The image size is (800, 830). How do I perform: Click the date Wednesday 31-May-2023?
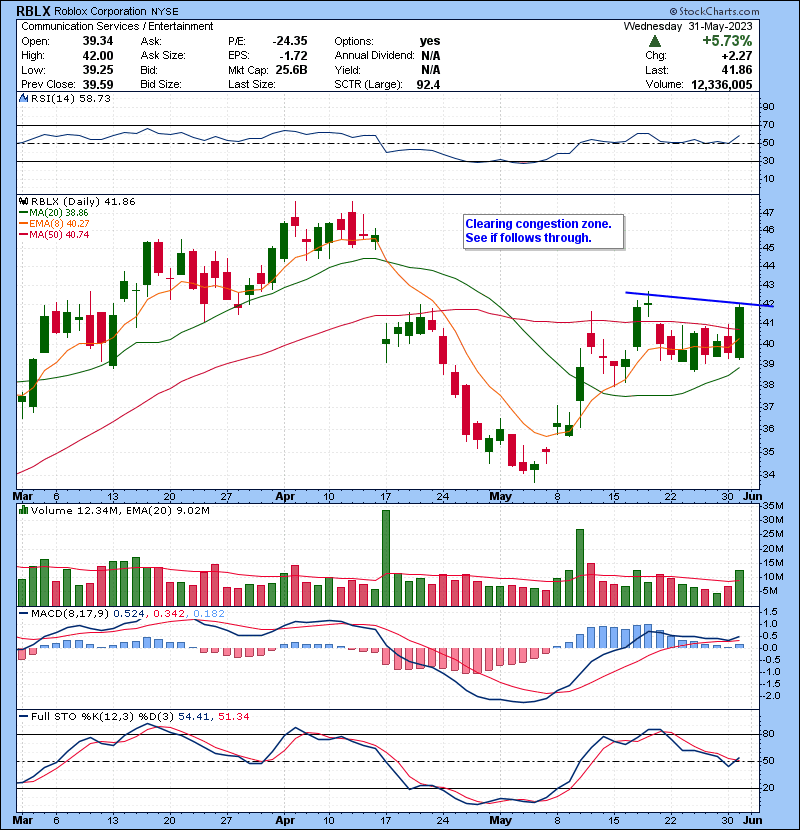tap(688, 26)
